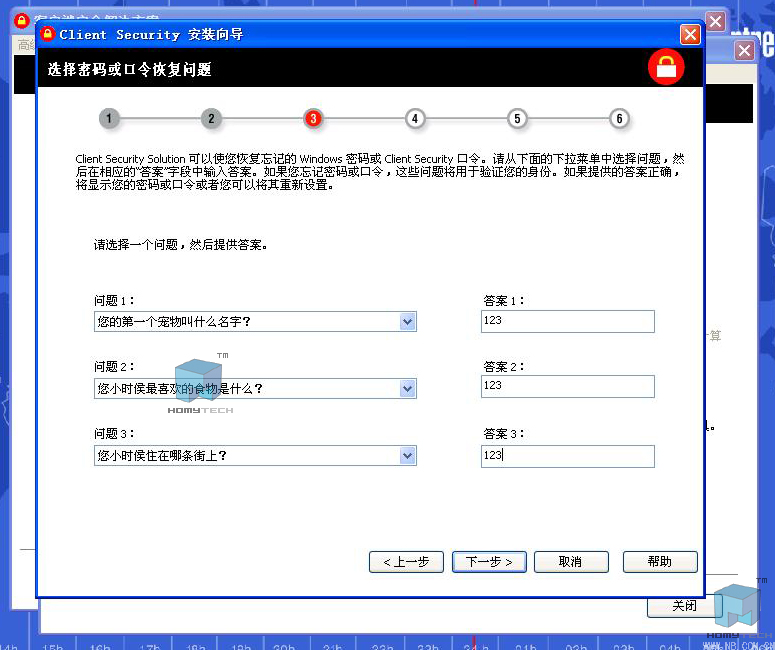
Task: Open help with the 帮助 button
Action: point(659,562)
